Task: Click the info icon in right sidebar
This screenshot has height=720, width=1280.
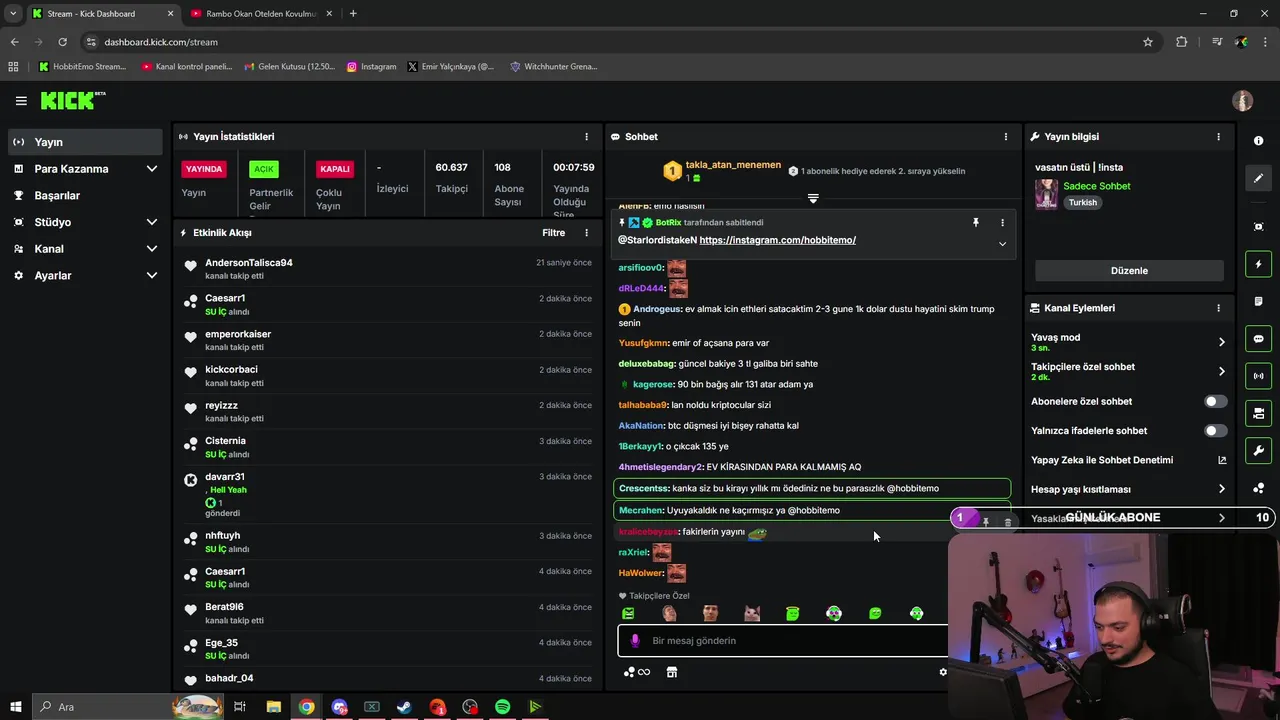Action: tap(1259, 141)
